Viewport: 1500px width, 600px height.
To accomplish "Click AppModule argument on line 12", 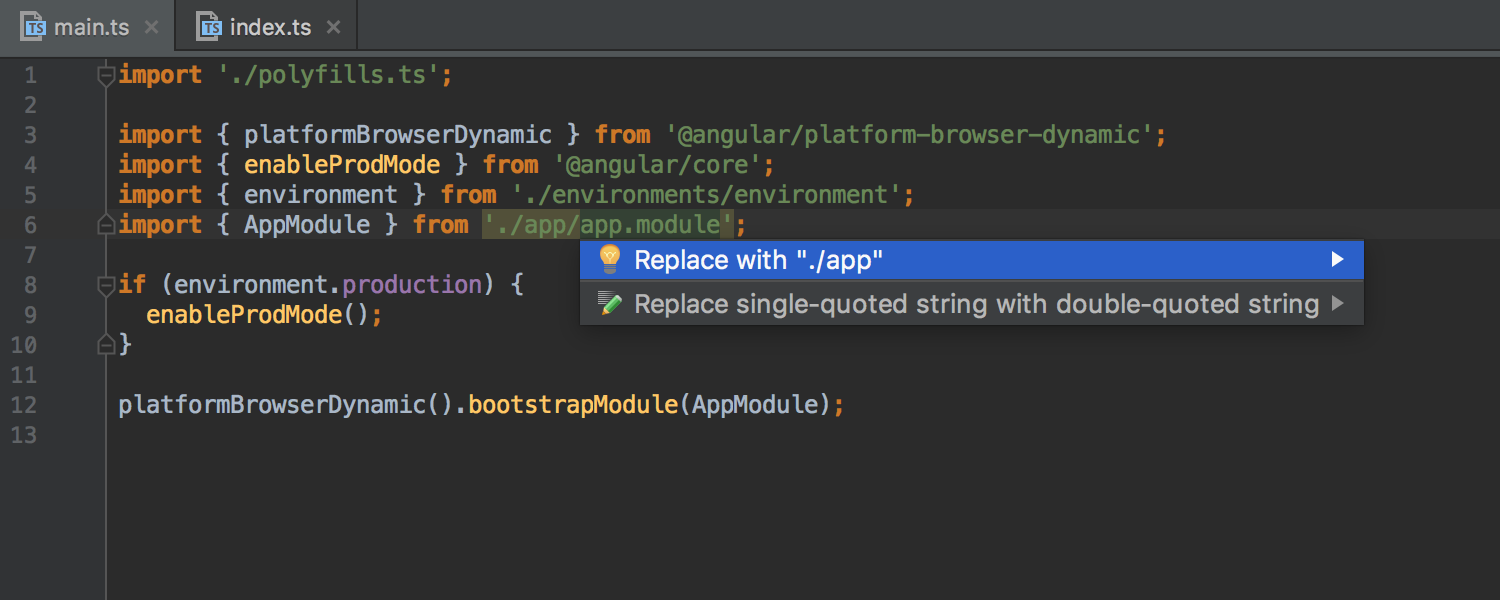I will [x=755, y=405].
